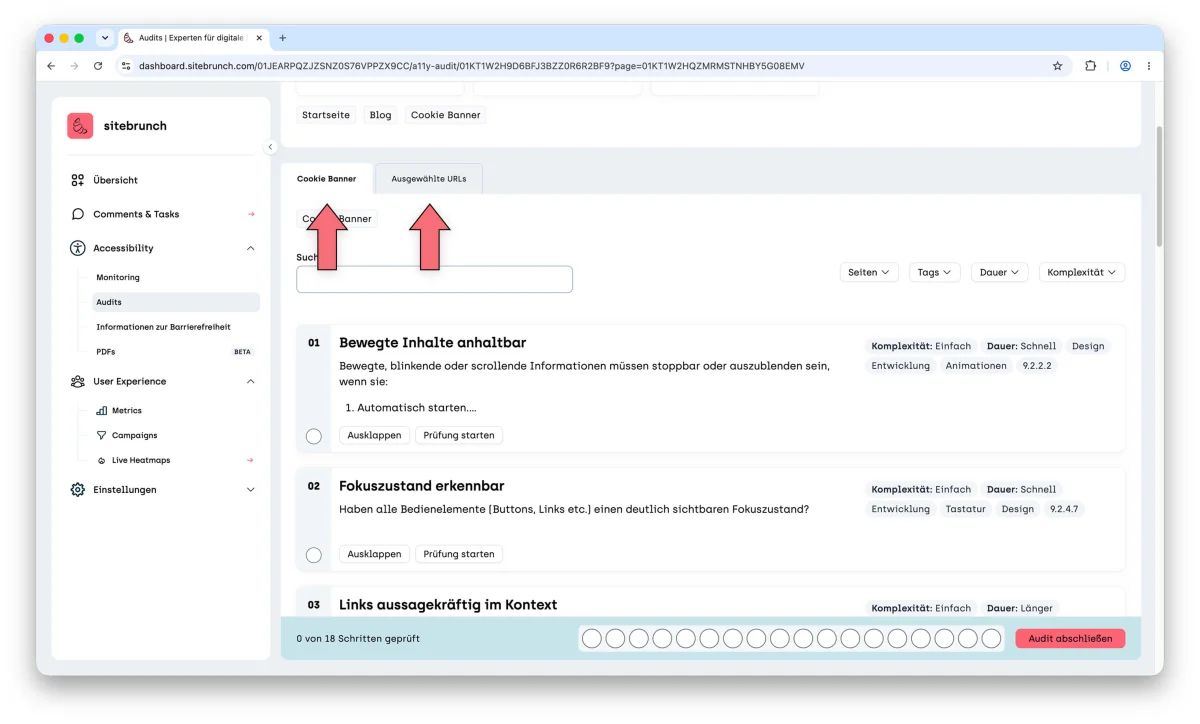Image resolution: width=1200 pixels, height=724 pixels.
Task: Click the site info icon in address bar
Action: pos(126,66)
